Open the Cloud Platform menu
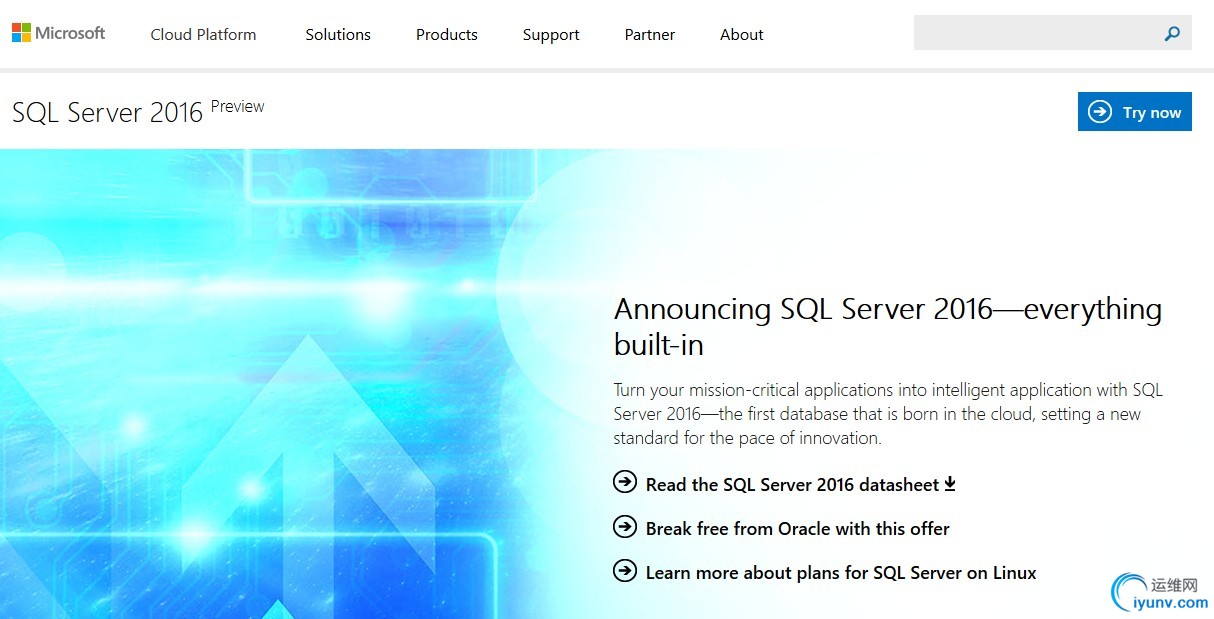Image resolution: width=1214 pixels, height=619 pixels. pos(203,34)
